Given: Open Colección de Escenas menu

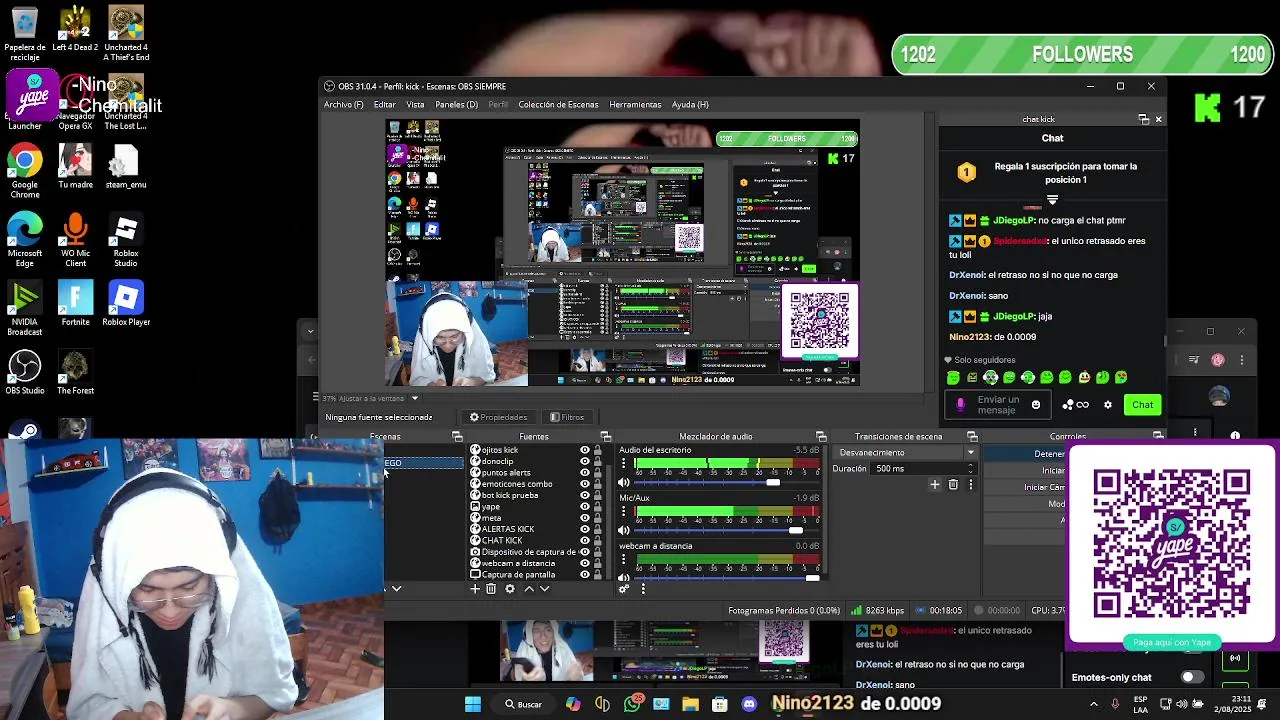Looking at the screenshot, I should click(x=558, y=105).
